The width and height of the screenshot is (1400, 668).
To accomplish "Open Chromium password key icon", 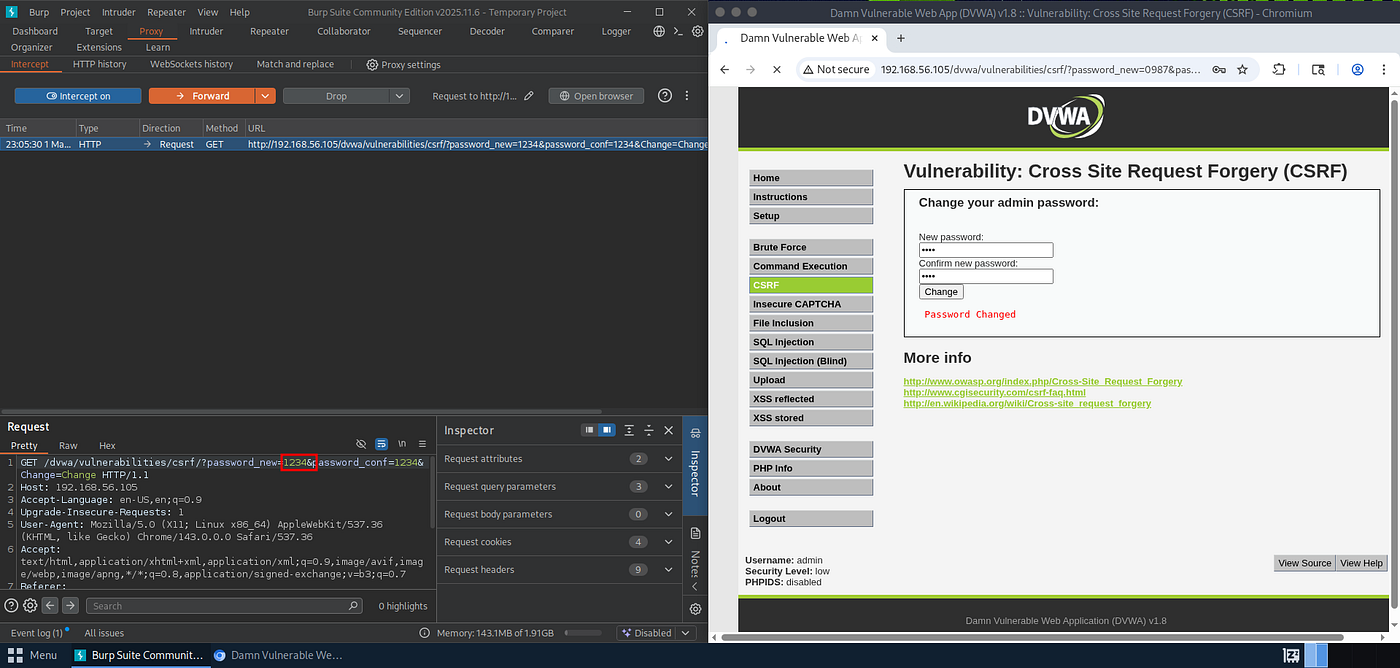I will coord(1219,70).
